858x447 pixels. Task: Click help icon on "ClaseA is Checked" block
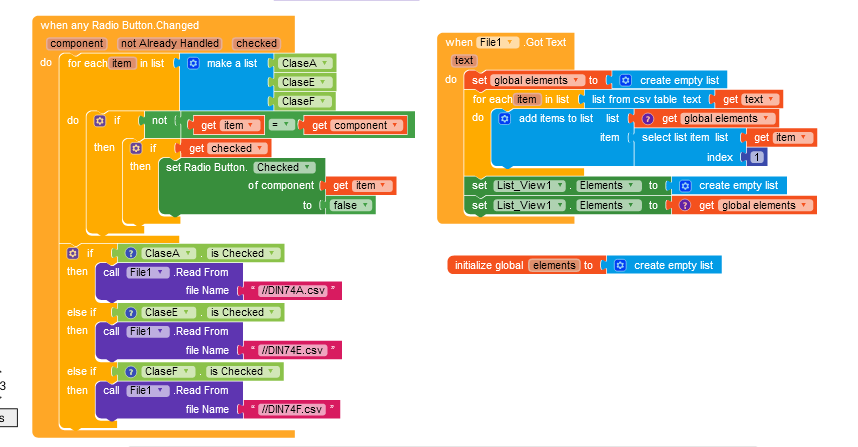point(130,253)
